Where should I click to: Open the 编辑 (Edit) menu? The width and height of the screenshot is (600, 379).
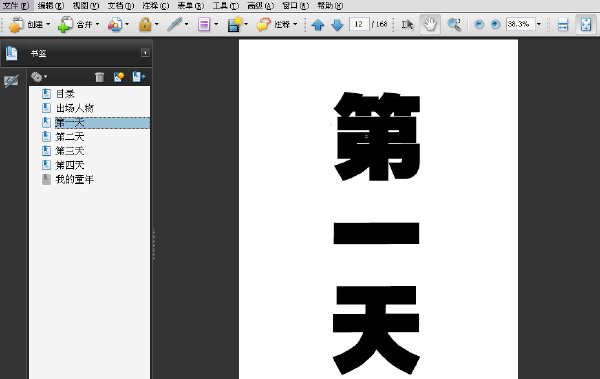(x=51, y=5)
